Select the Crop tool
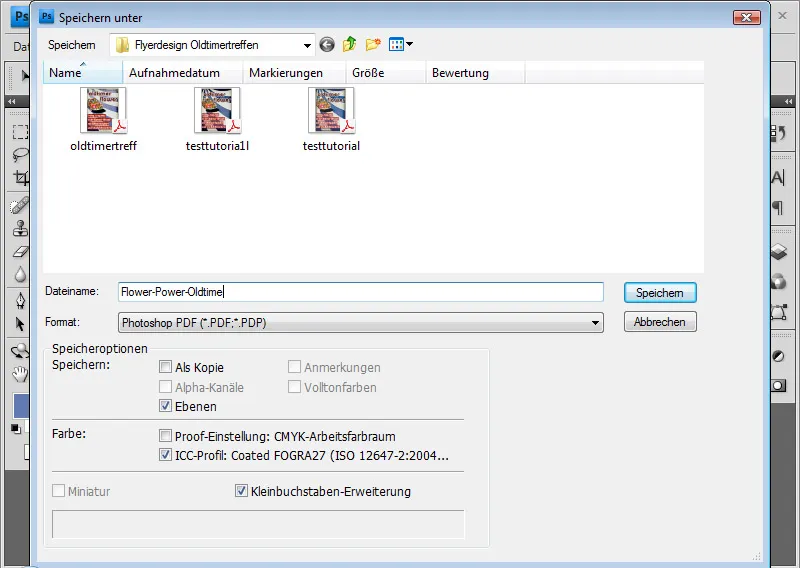This screenshot has height=568, width=800. [x=20, y=177]
